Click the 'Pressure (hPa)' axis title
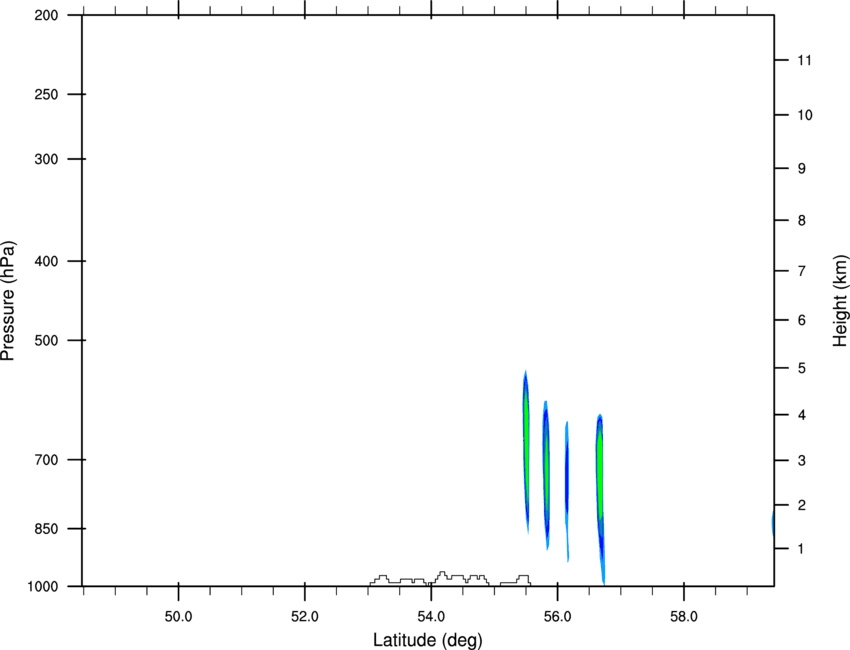The height and width of the screenshot is (650, 850). click(8, 300)
